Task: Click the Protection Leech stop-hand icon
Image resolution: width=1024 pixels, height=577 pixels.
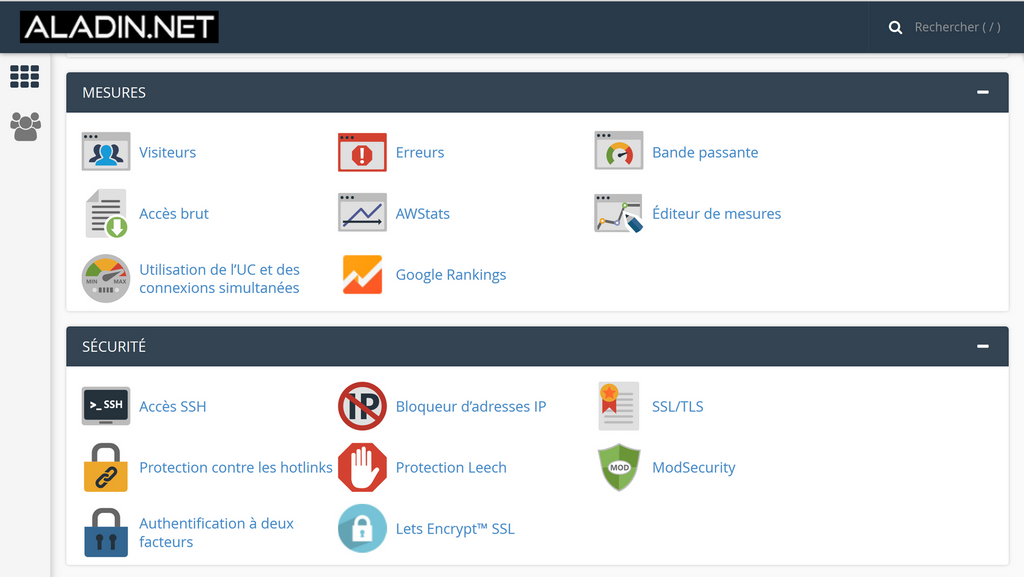Action: pyautogui.click(x=362, y=467)
